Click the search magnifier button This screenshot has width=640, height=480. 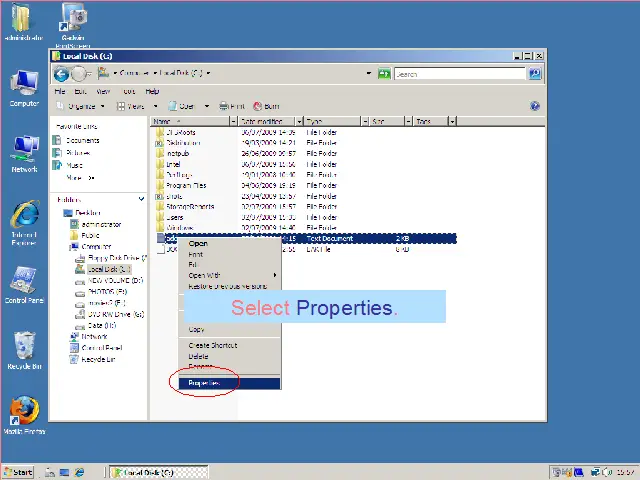tap(535, 74)
